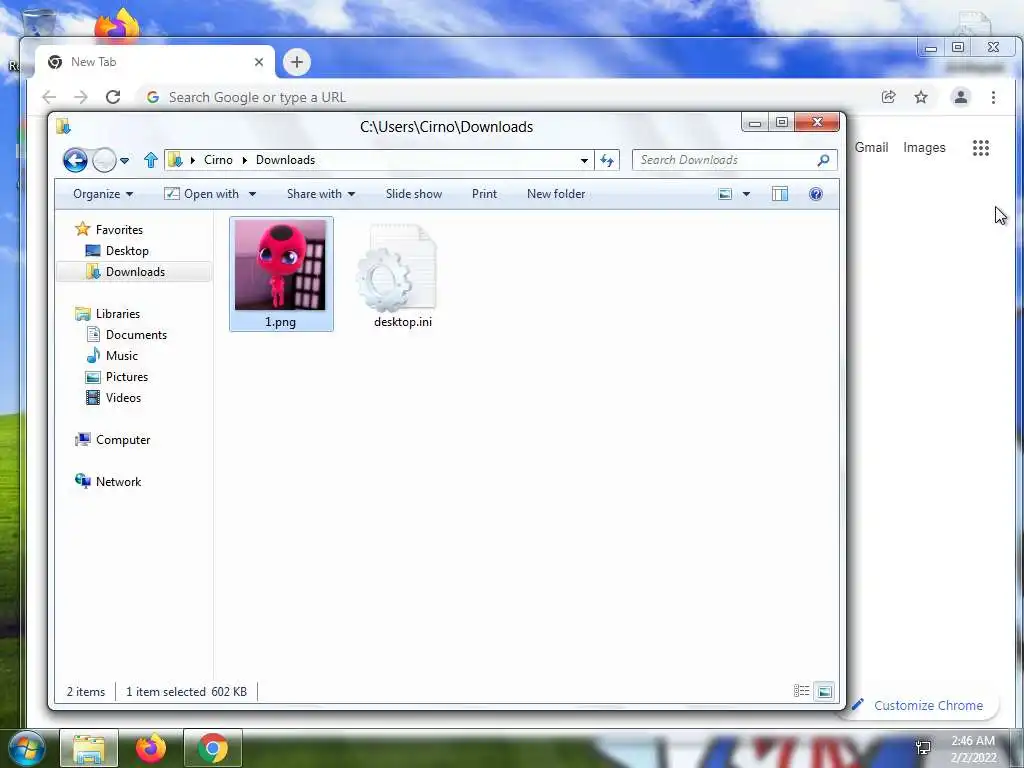Viewport: 1024px width, 768px height.
Task: Expand the address bar history dropdown
Action: 584,161
